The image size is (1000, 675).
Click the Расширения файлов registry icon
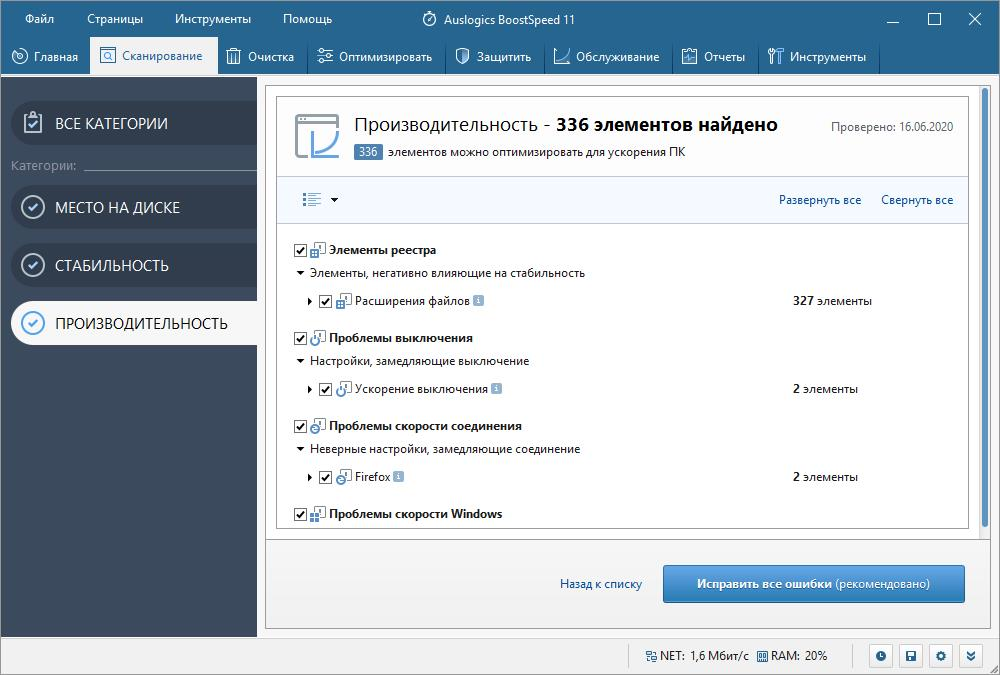344,300
